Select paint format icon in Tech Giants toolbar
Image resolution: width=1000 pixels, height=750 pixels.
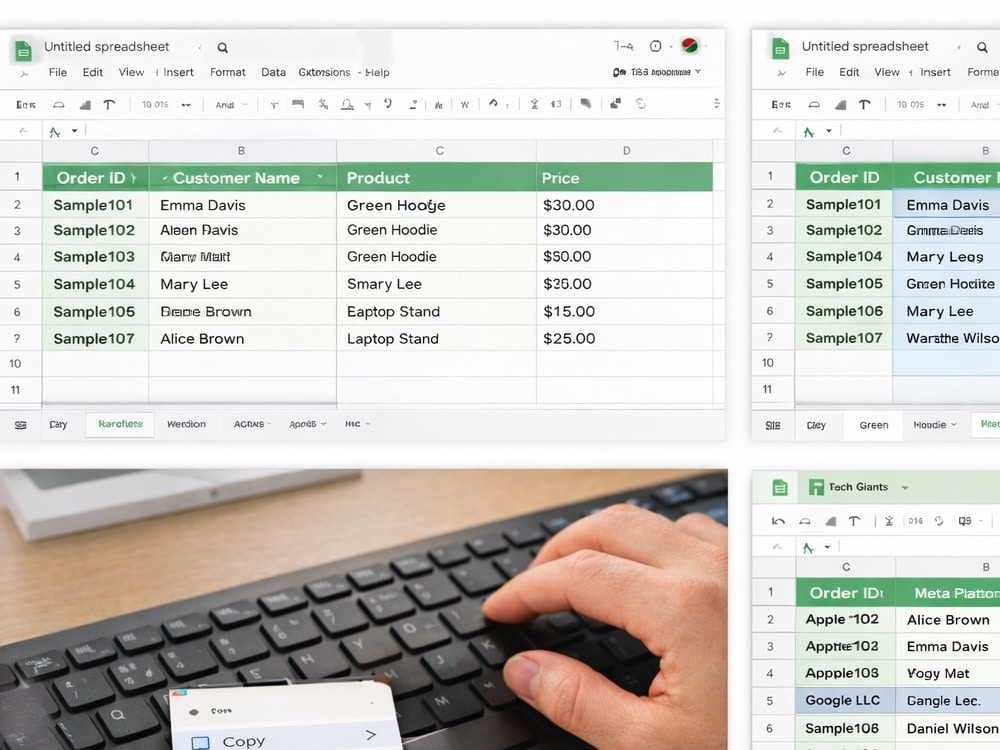pyautogui.click(x=830, y=521)
